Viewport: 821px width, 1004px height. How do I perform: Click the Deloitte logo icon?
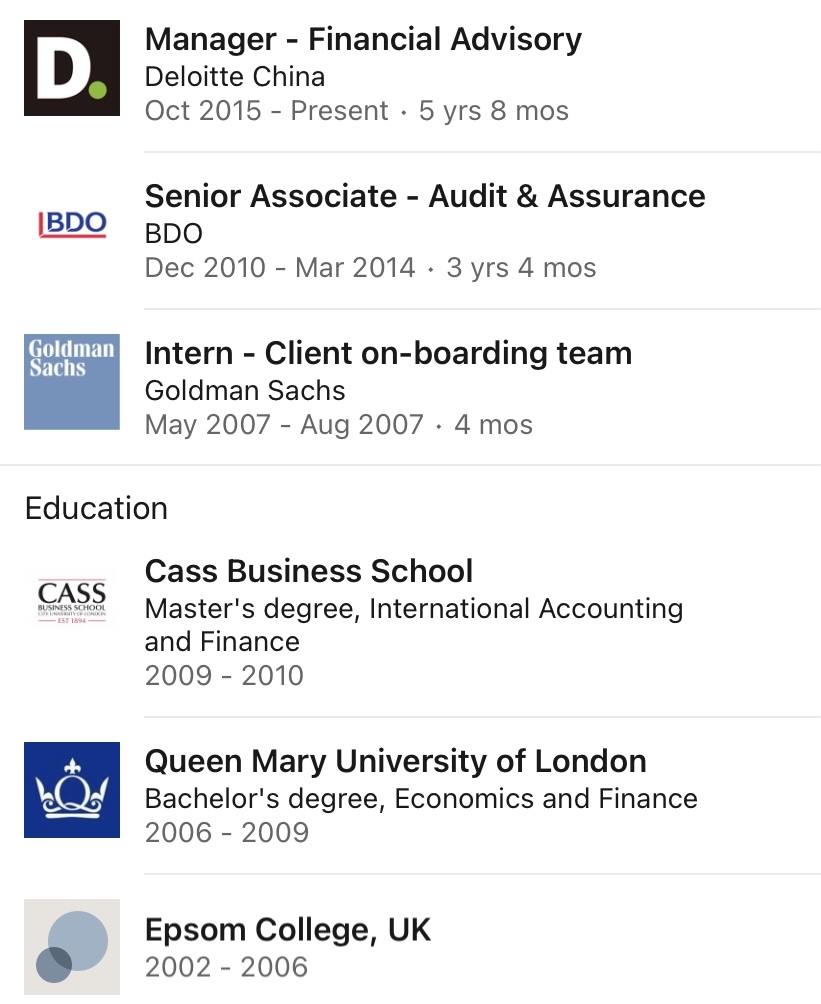pyautogui.click(x=72, y=68)
